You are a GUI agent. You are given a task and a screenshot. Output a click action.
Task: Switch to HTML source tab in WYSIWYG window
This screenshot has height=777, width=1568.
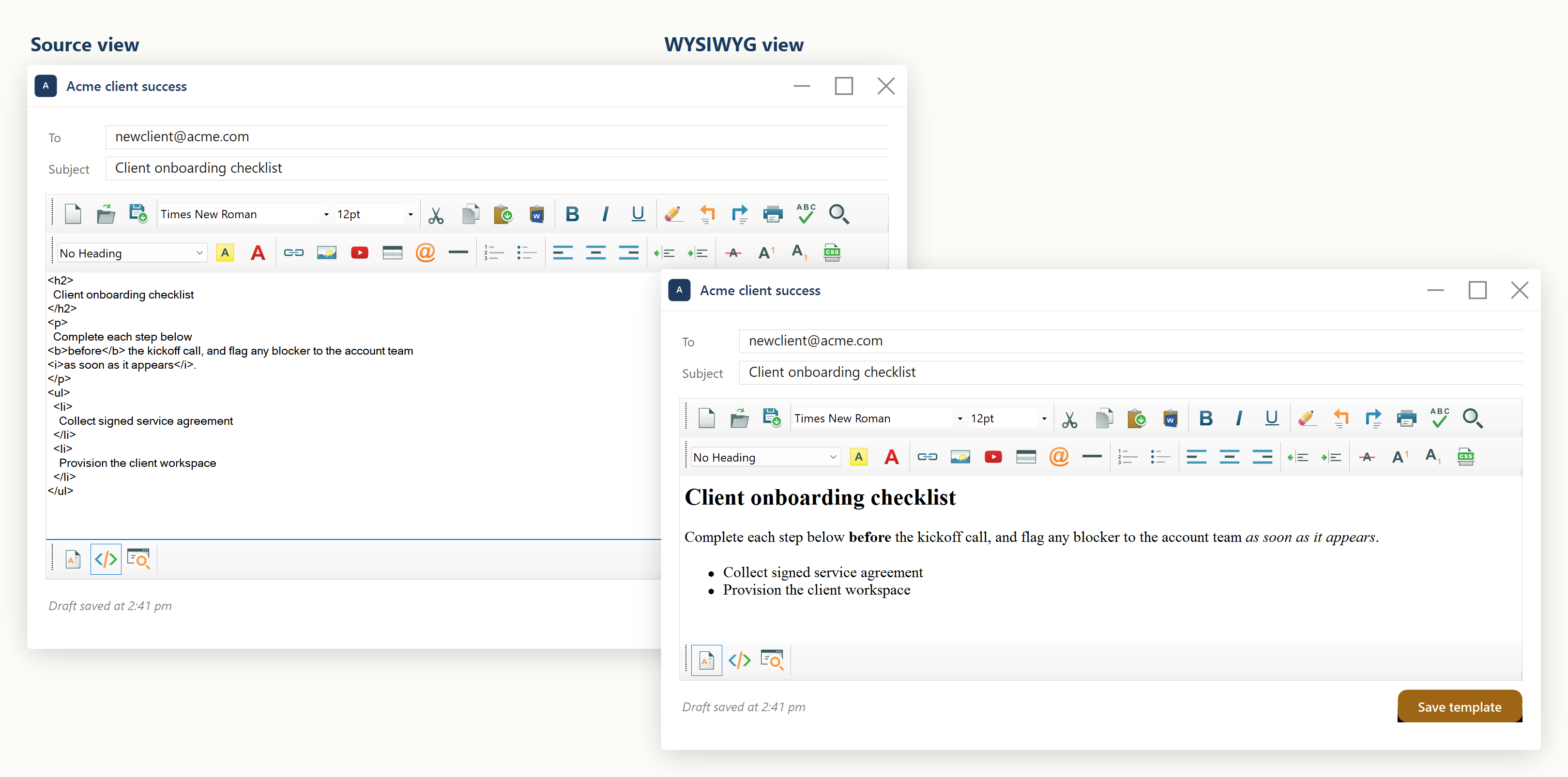pos(740,660)
